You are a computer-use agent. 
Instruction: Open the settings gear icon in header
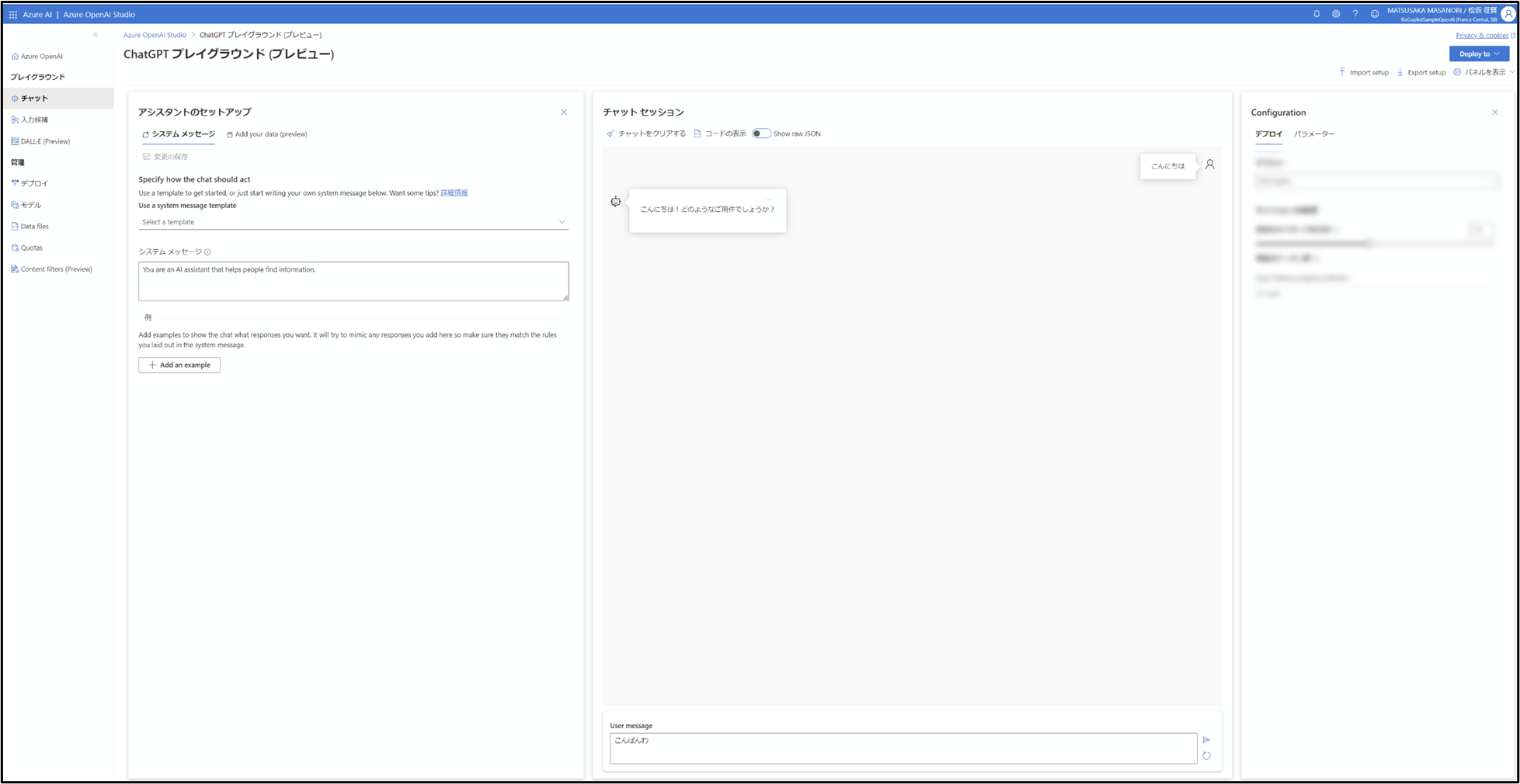pyautogui.click(x=1336, y=14)
